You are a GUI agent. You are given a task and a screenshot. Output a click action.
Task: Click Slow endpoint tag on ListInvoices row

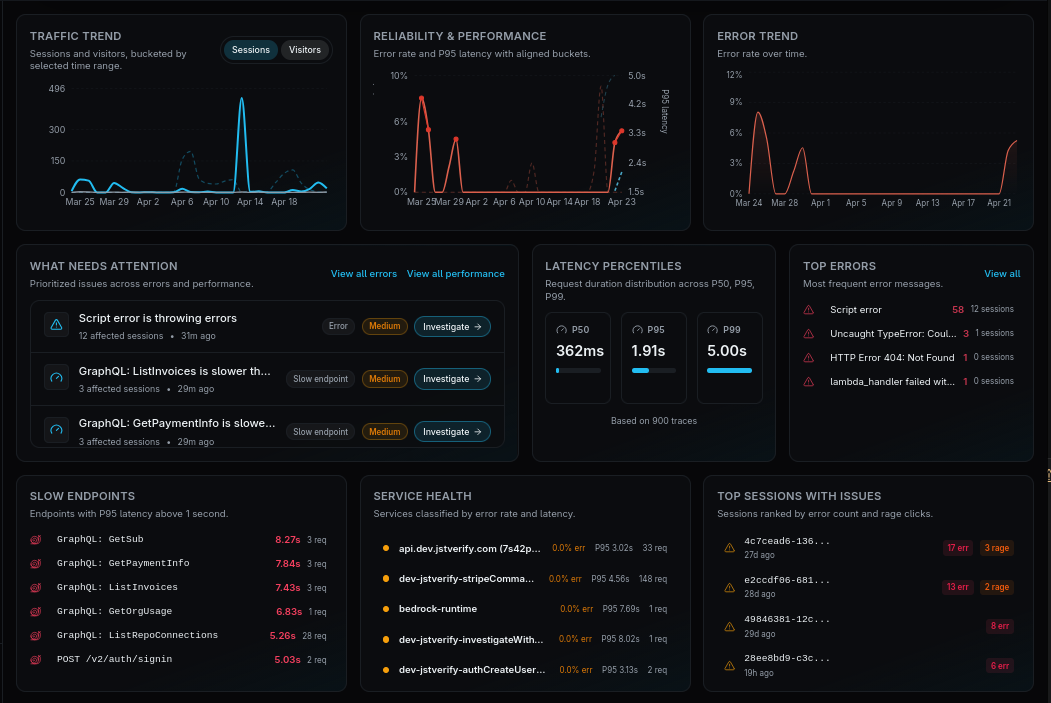320,379
